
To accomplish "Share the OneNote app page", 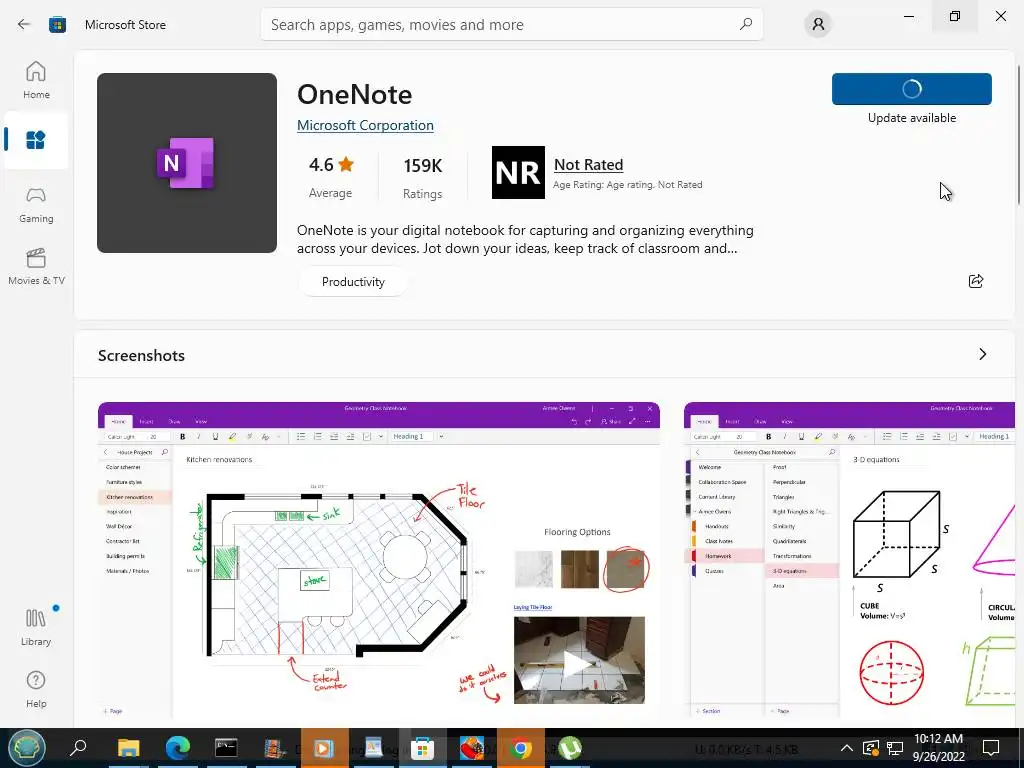I will point(976,281).
